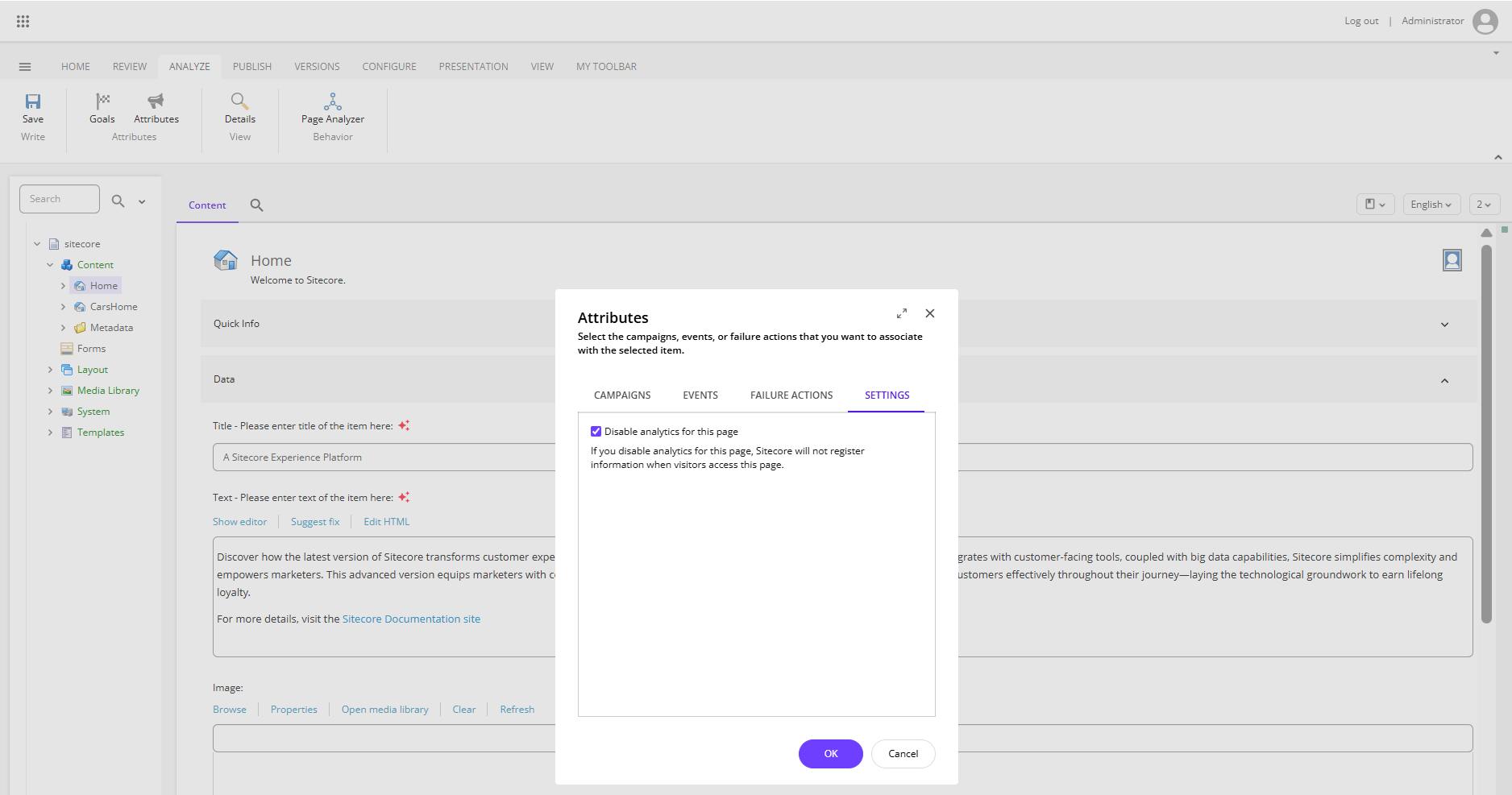Switch to the FAILURE ACTIONS tab
Image resolution: width=1512 pixels, height=795 pixels.
791,395
